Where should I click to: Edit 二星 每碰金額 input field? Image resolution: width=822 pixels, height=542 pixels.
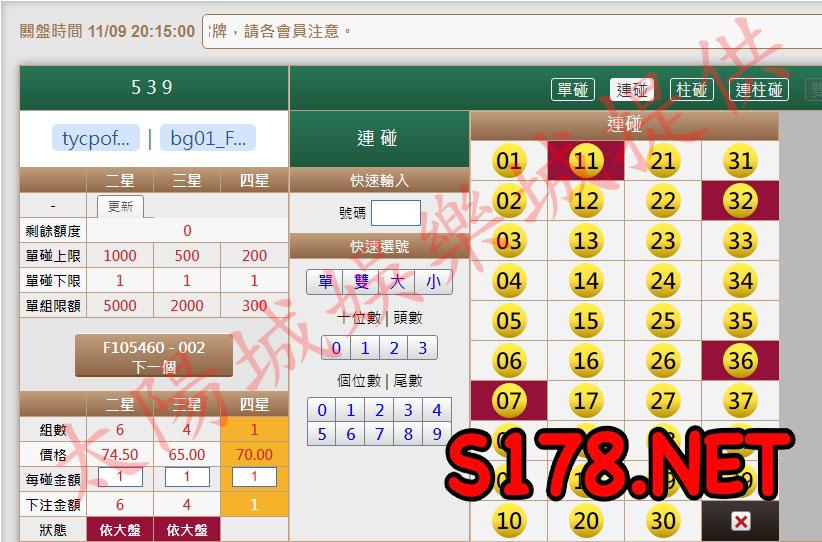[x=120, y=477]
